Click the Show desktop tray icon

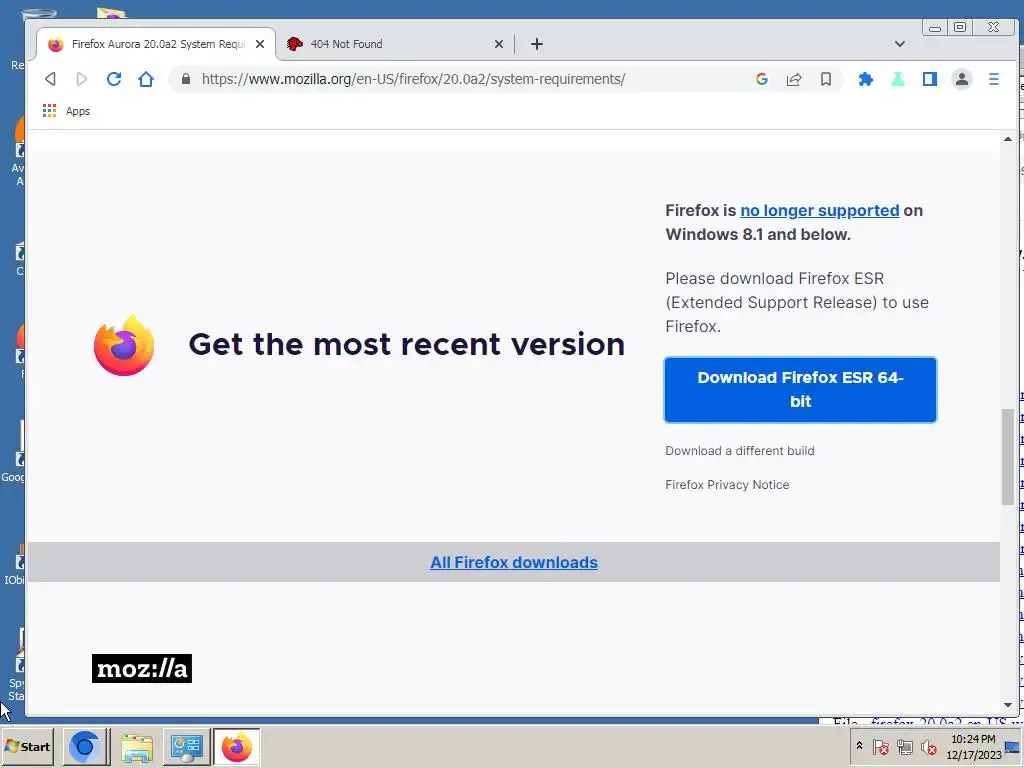tap(1013, 746)
